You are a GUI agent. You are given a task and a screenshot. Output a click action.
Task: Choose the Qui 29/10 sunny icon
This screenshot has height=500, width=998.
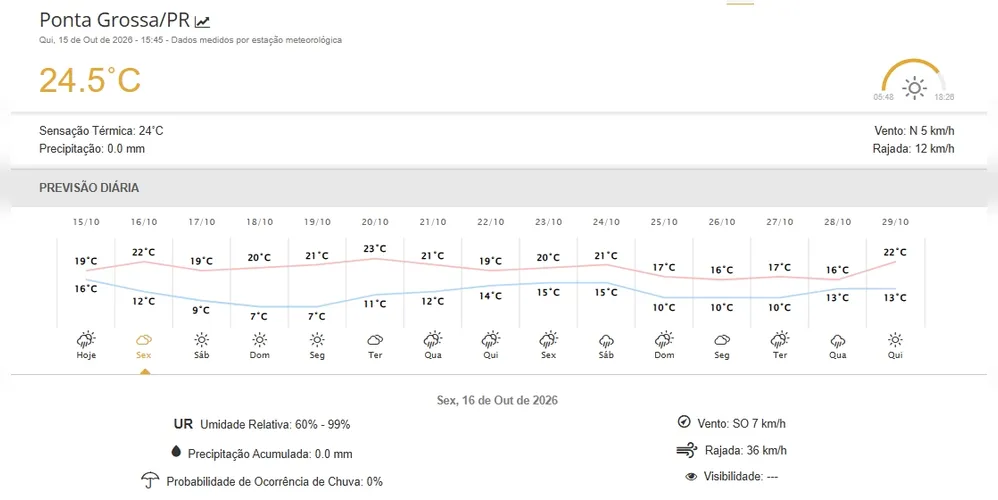[896, 340]
